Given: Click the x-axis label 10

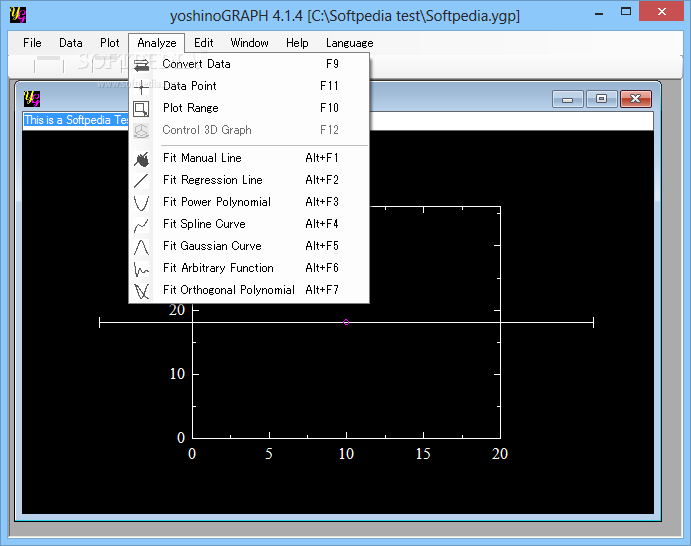Looking at the screenshot, I should [346, 454].
